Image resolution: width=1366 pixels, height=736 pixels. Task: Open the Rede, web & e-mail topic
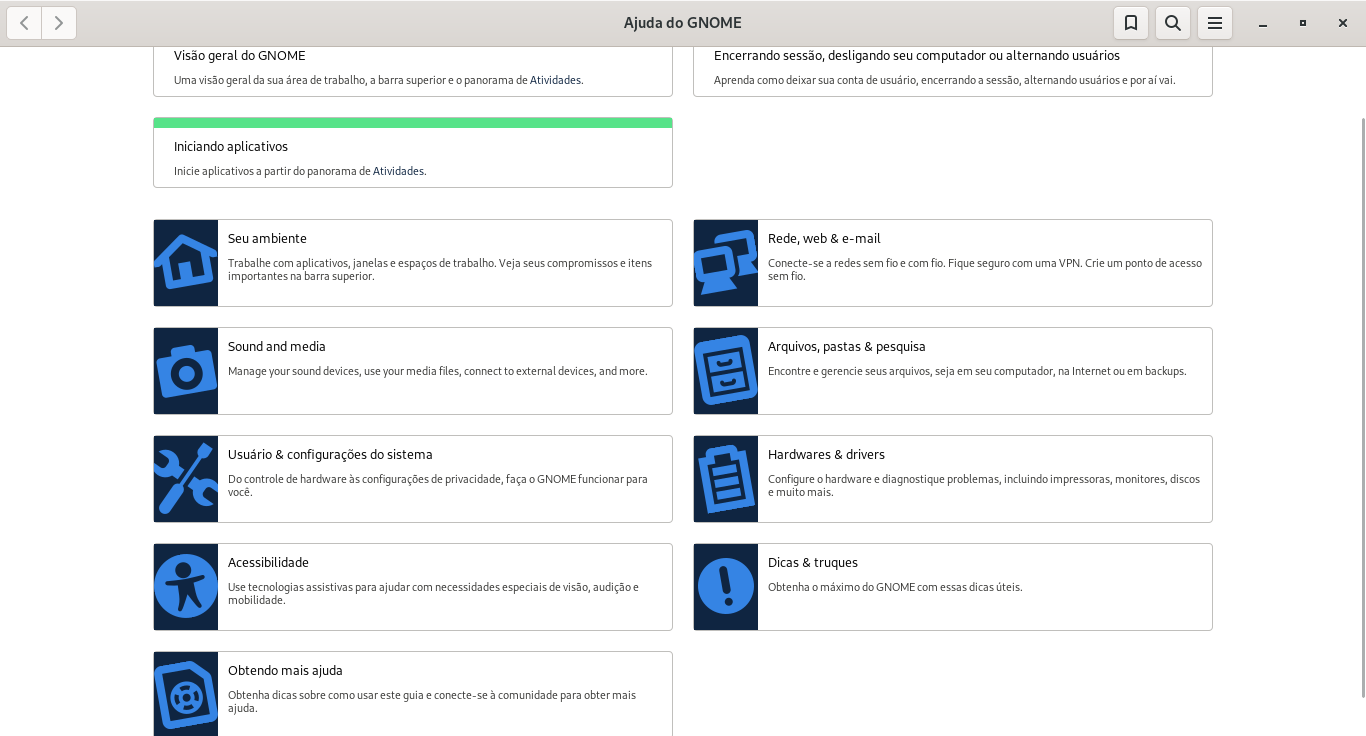pyautogui.click(x=953, y=263)
